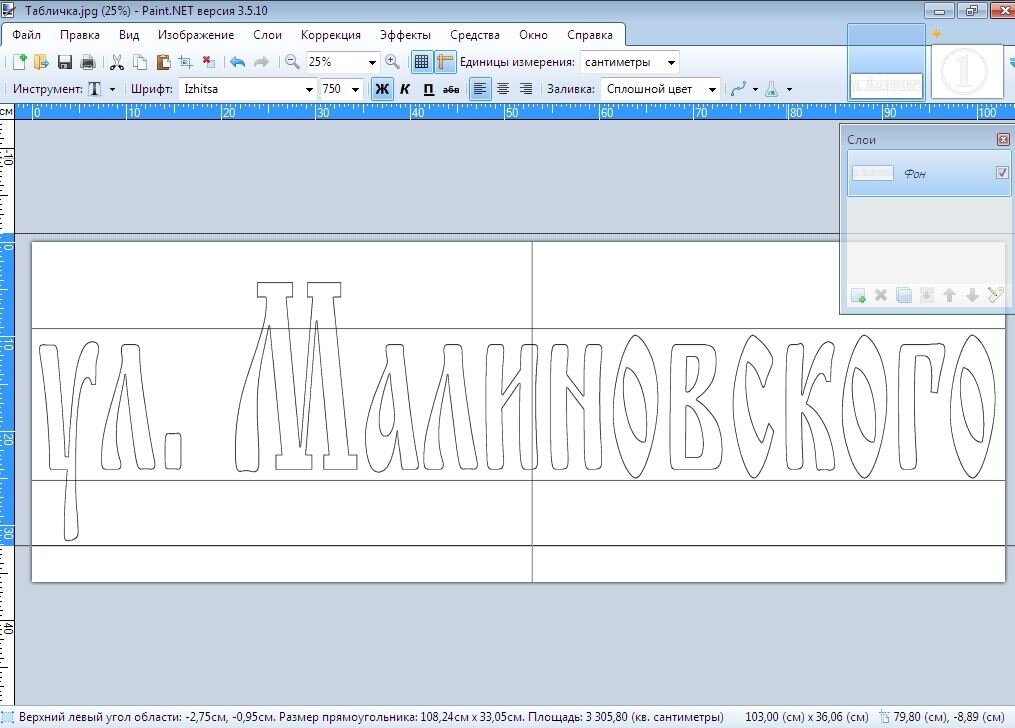
Task: Move layer down arrow icon
Action: (972, 295)
